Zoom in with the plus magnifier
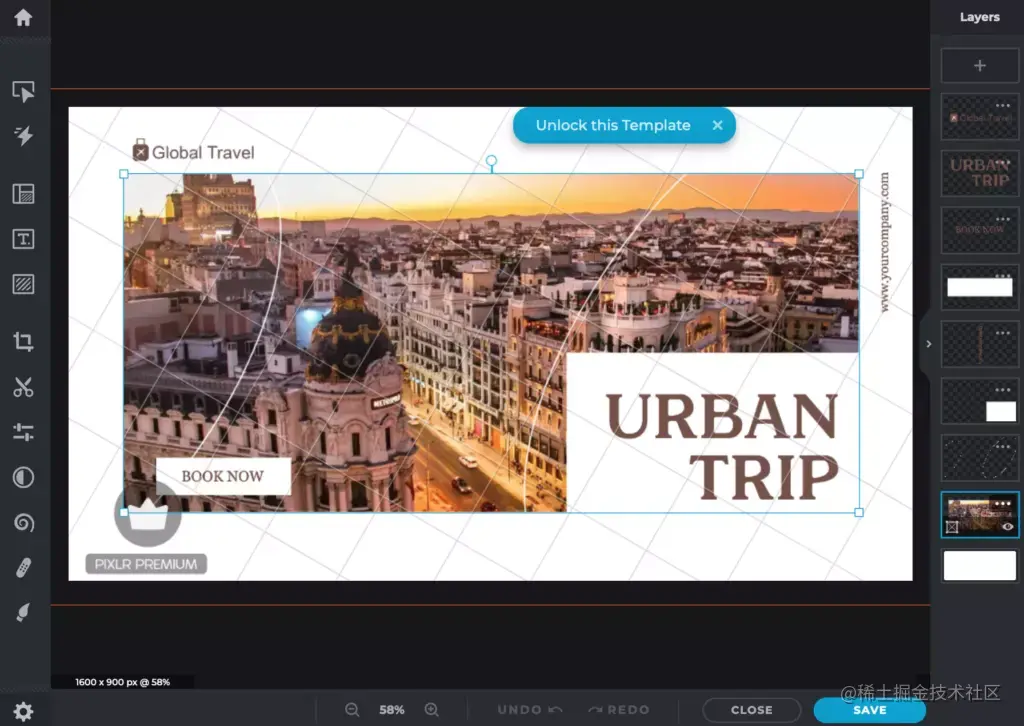The image size is (1024, 726). tap(432, 710)
